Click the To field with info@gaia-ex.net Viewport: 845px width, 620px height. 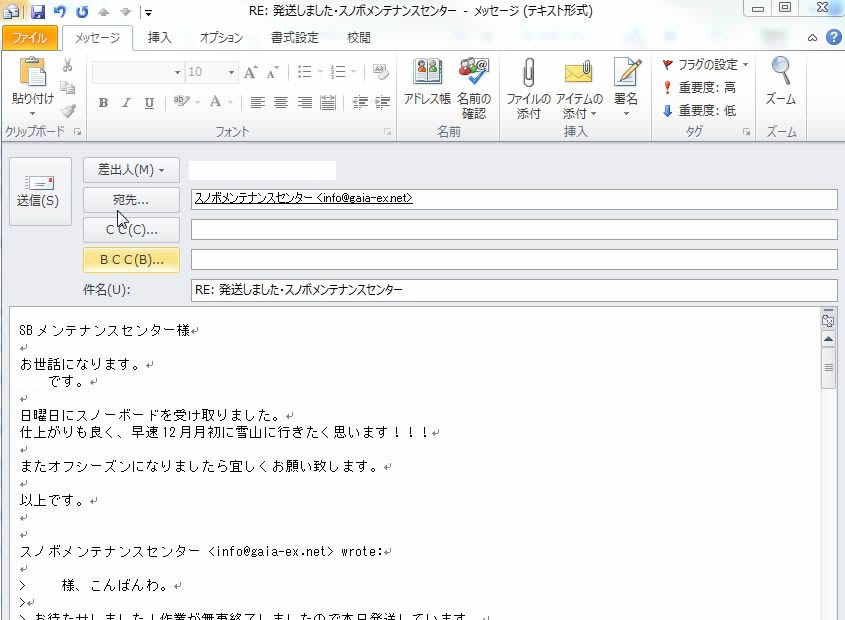click(514, 199)
